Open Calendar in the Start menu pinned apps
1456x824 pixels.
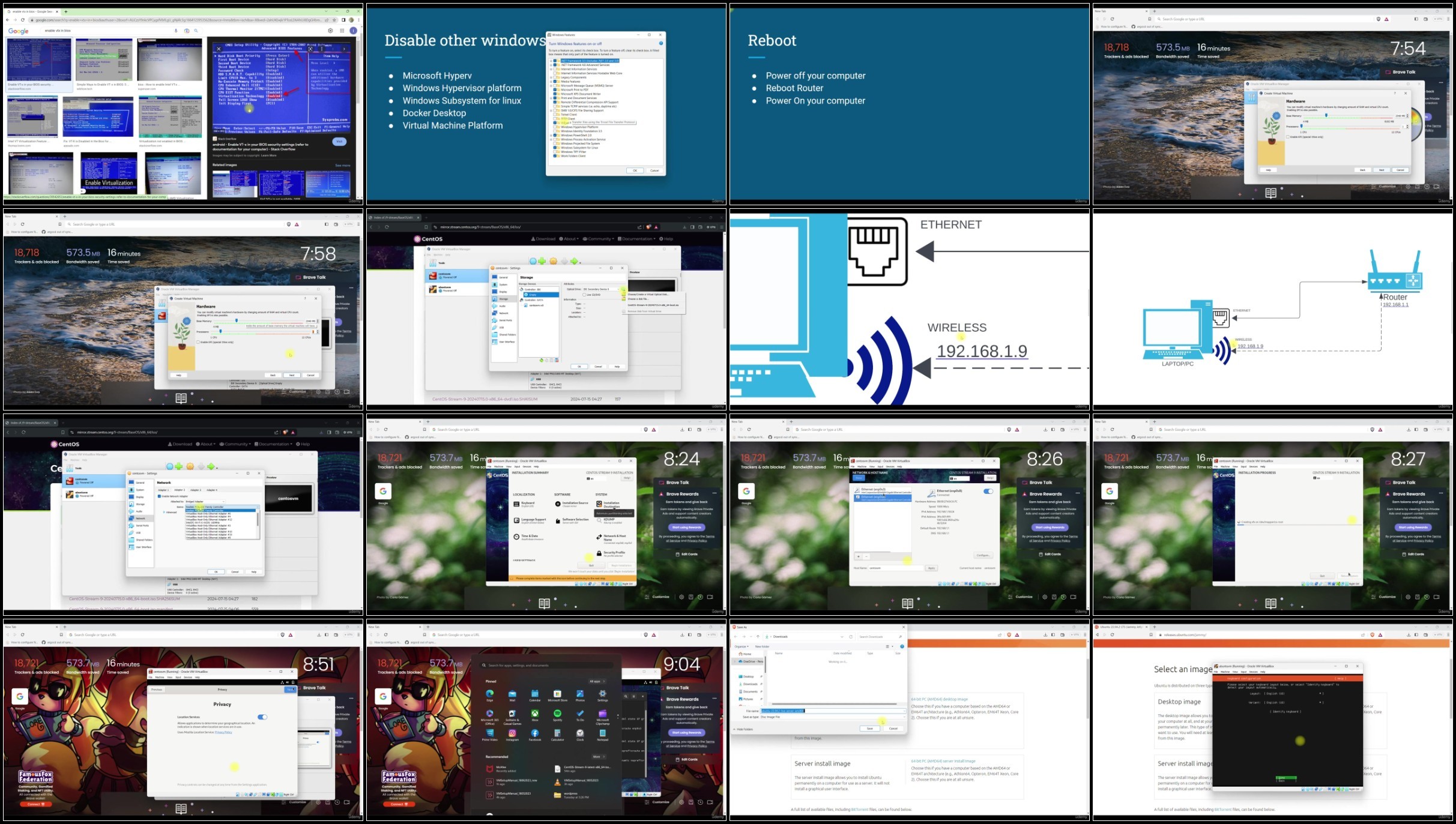[535, 696]
